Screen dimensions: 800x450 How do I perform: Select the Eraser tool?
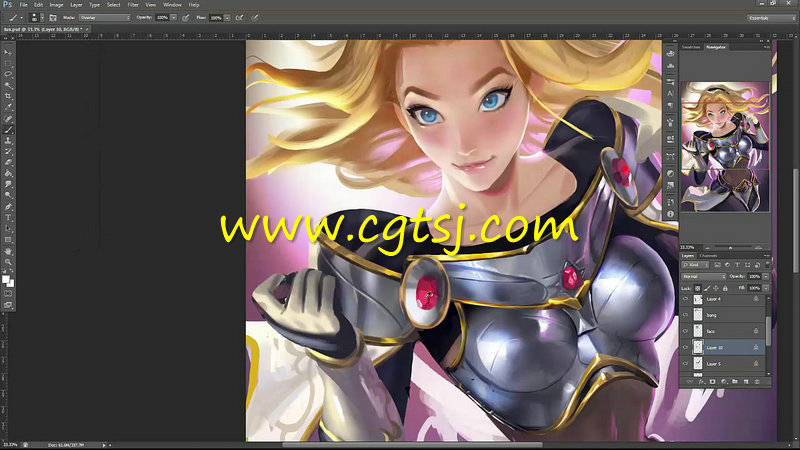(x=8, y=162)
